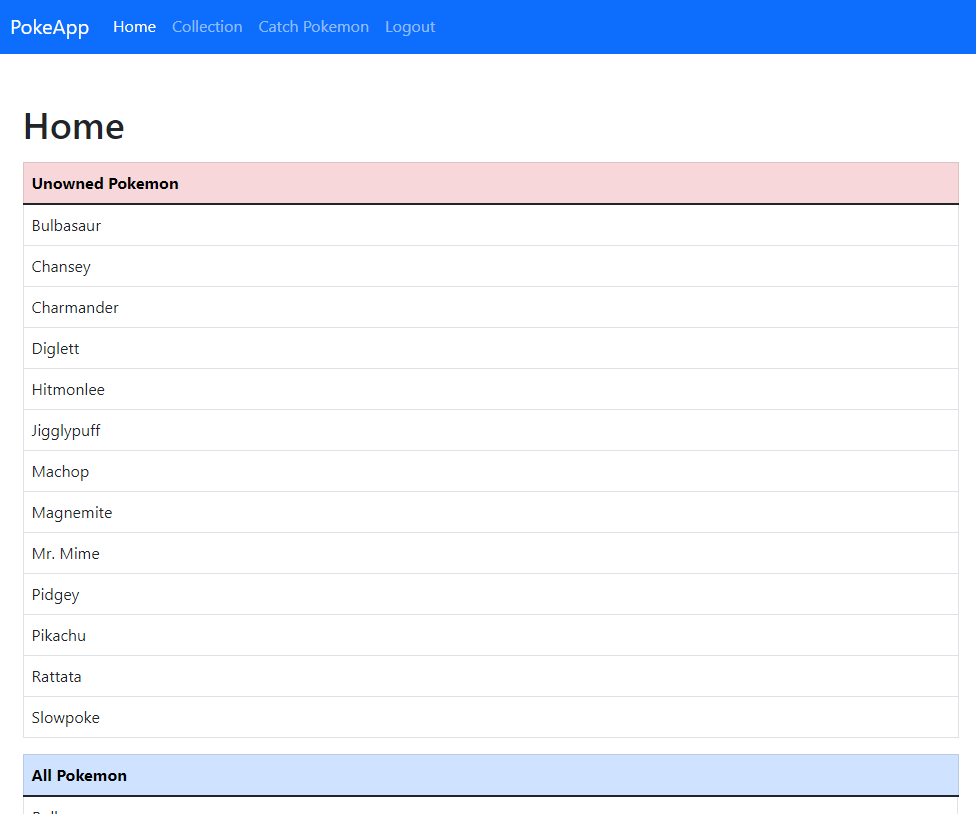The height and width of the screenshot is (814, 976).
Task: Open the Collection page
Action: tap(207, 27)
